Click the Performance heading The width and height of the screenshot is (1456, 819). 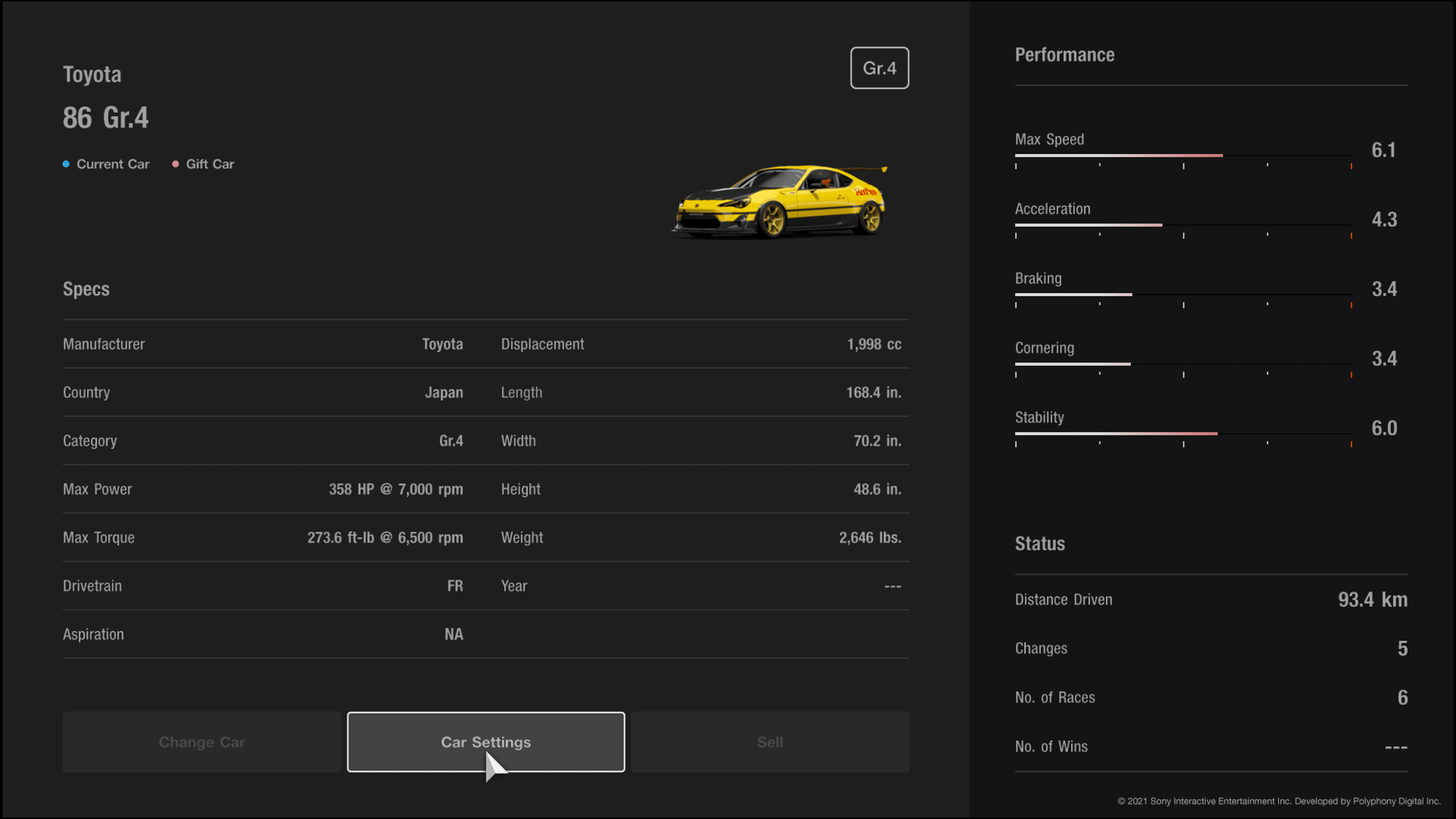coord(1064,55)
